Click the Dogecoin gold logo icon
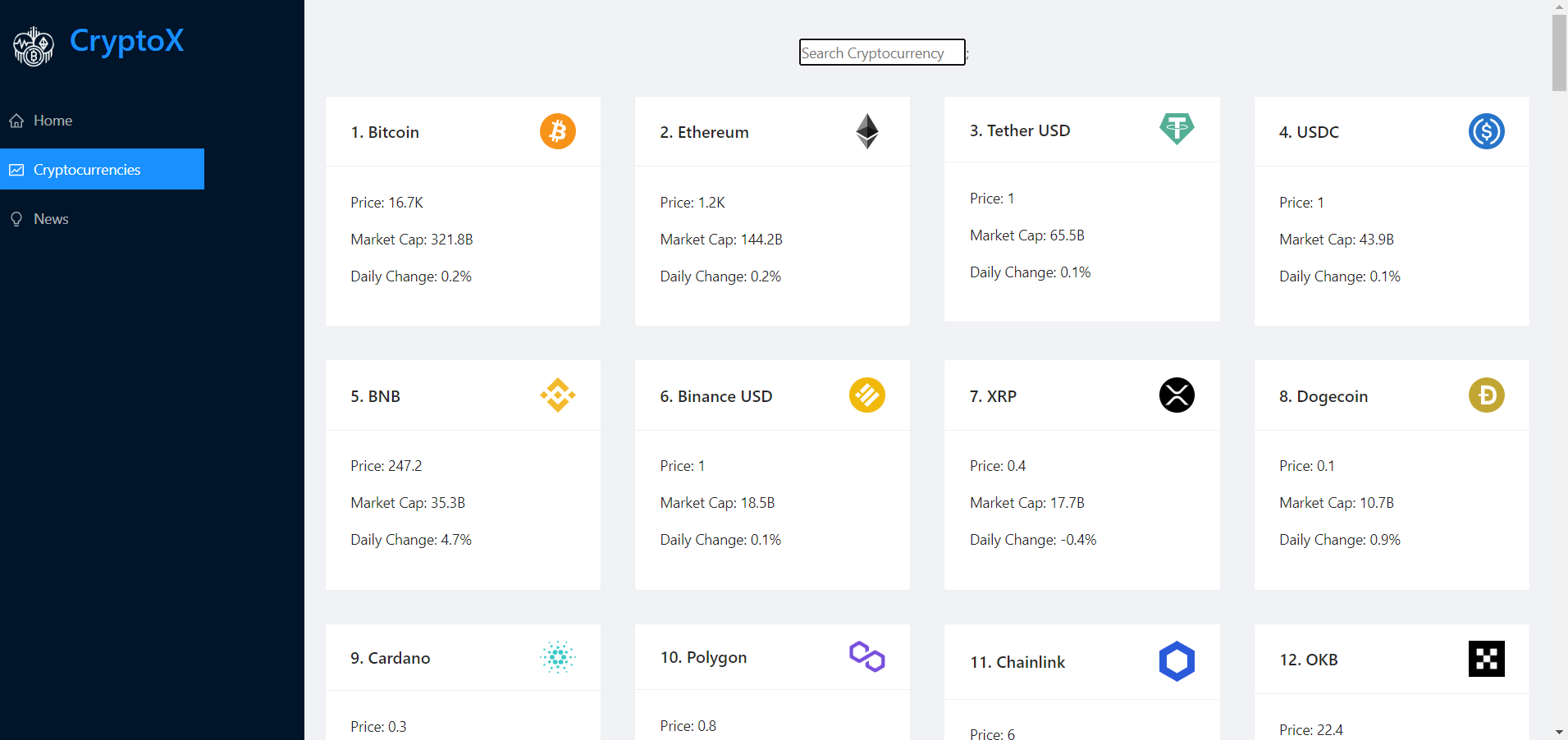Screen dimensions: 1568x740 coord(1487,395)
